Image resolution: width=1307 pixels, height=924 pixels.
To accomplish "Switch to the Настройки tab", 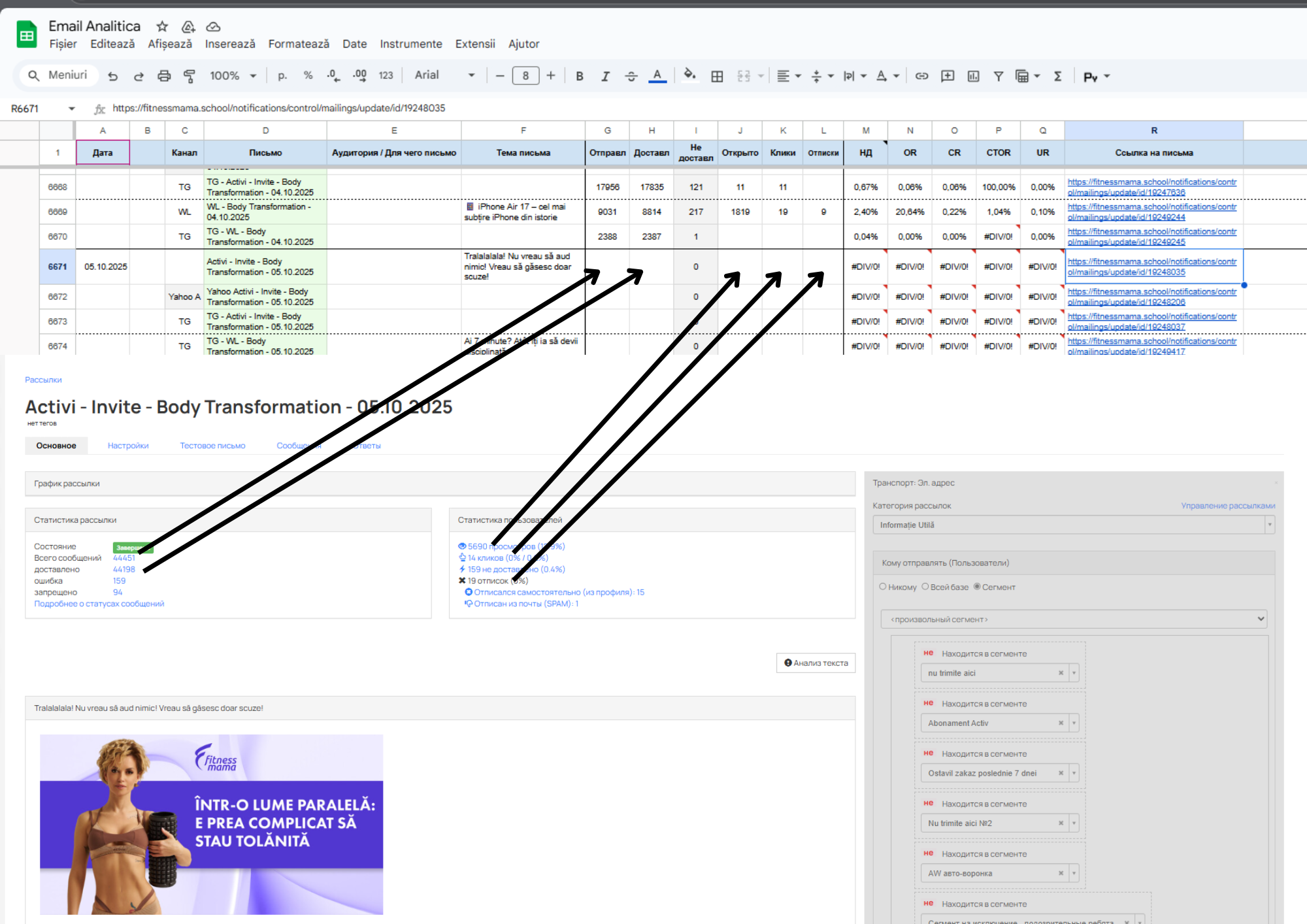I will (x=128, y=446).
